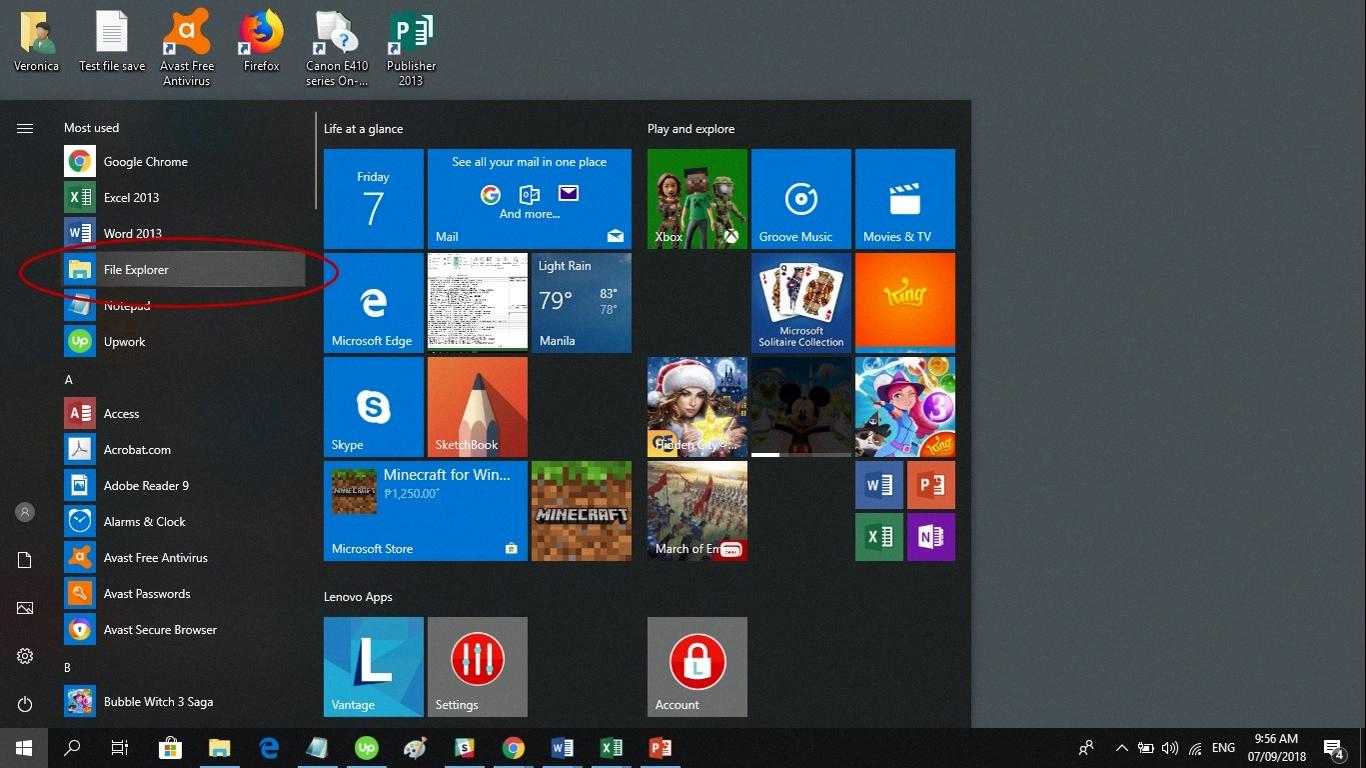
Task: Open Paint from the taskbar
Action: pos(415,748)
